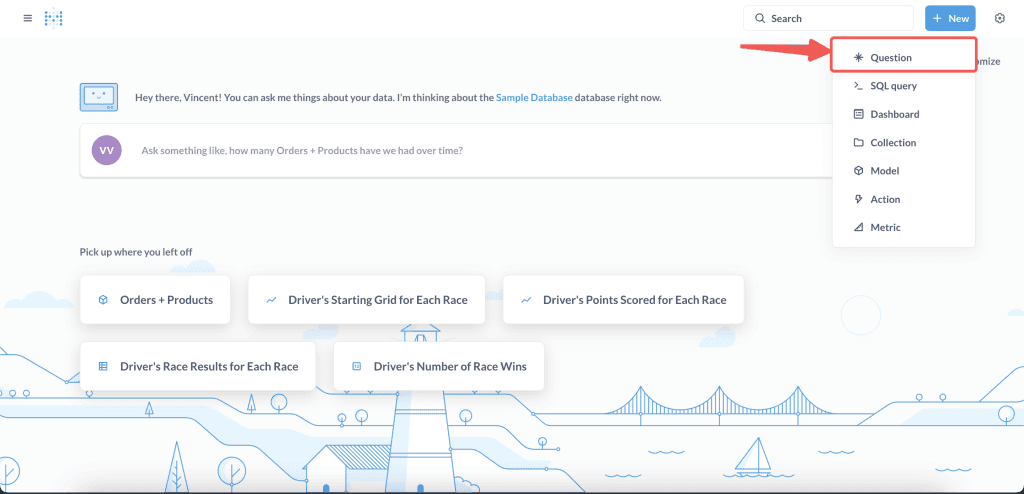
Task: Select Question from the New menu
Action: click(x=890, y=58)
